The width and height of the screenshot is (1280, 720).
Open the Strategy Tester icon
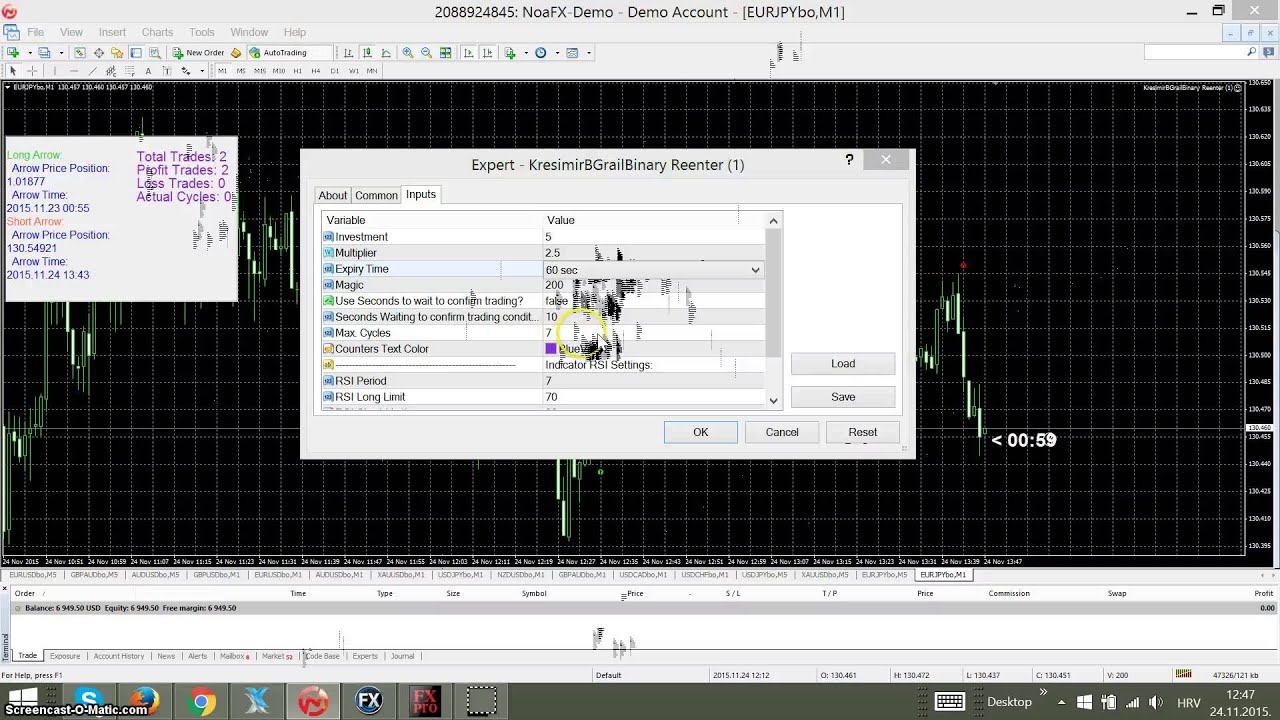click(155, 52)
